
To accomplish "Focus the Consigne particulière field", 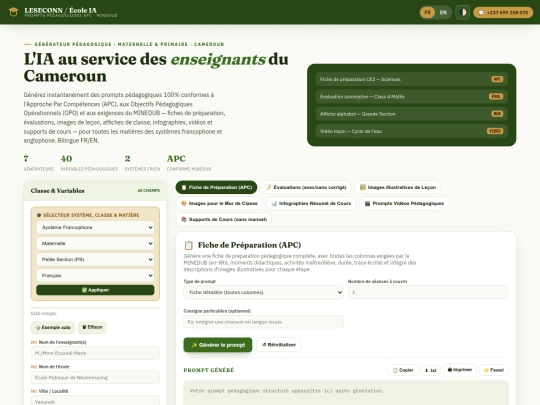I will click(263, 322).
